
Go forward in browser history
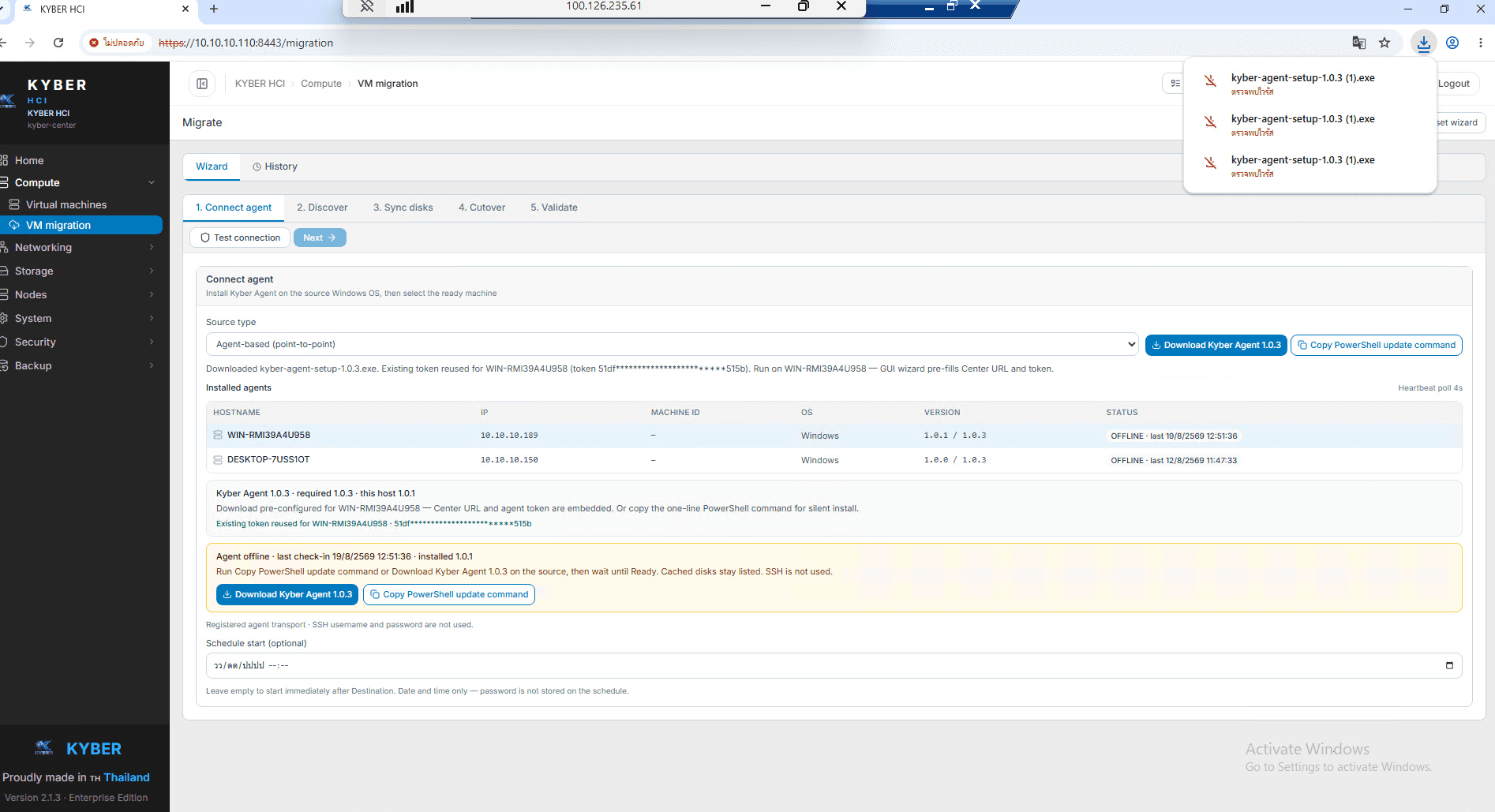coord(30,43)
